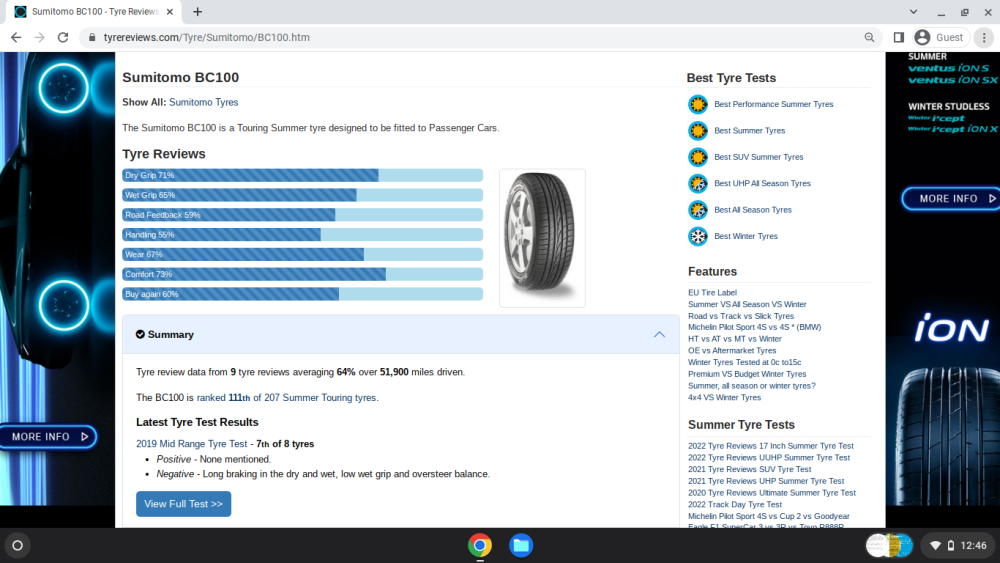Viewport: 1000px width, 563px height.
Task: Click the Wet Grip 65% bar
Action: pos(302,195)
